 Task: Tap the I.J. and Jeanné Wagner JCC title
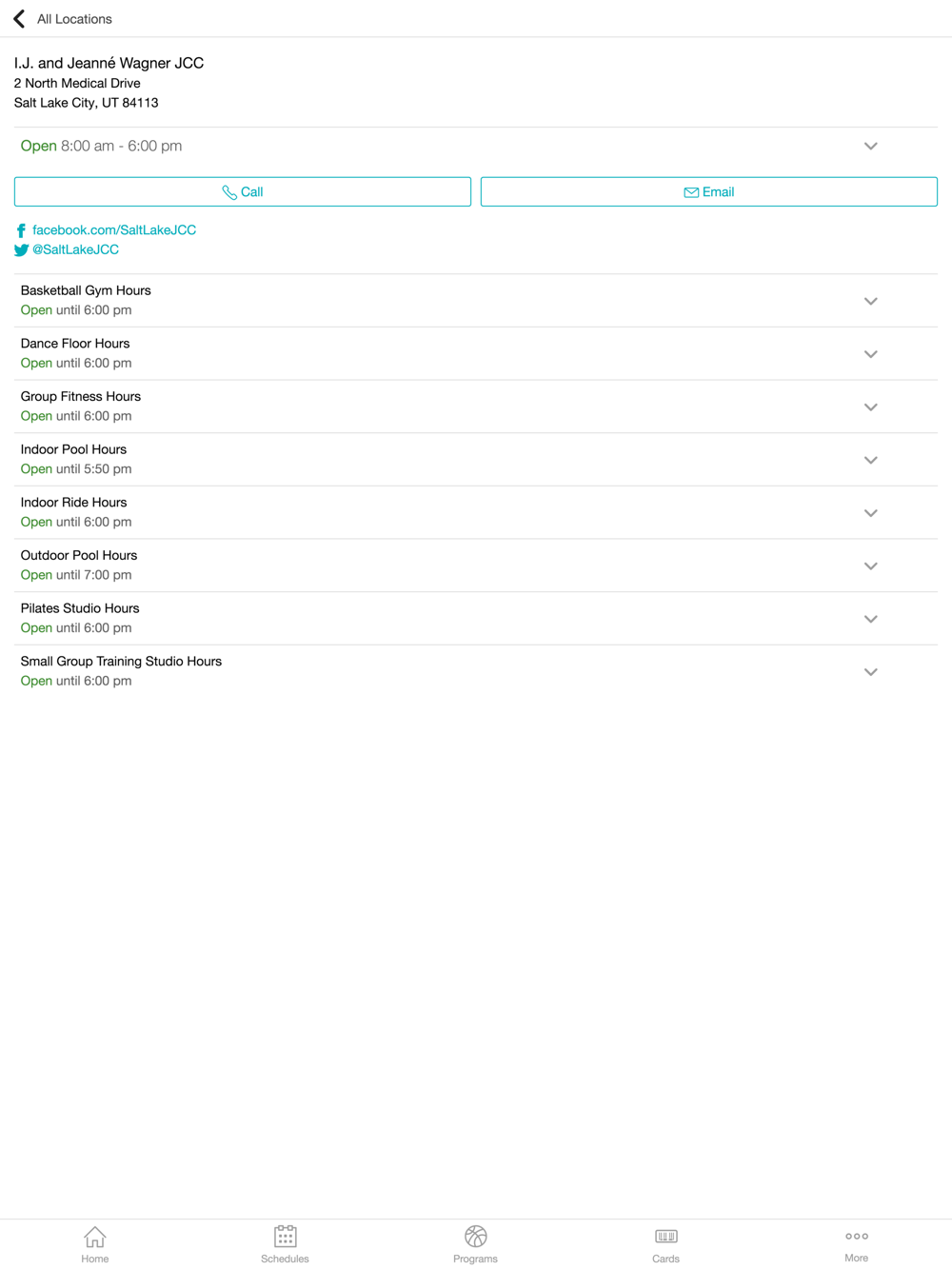pyautogui.click(x=109, y=63)
